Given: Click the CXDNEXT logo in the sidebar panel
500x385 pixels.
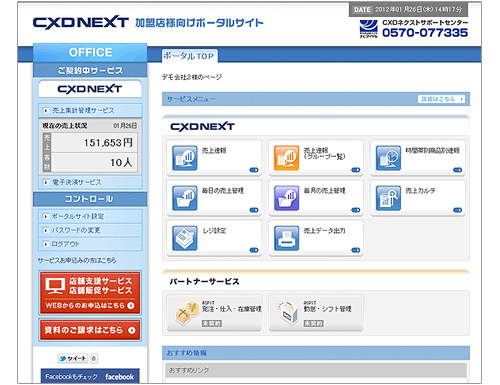Looking at the screenshot, I should [x=90, y=89].
